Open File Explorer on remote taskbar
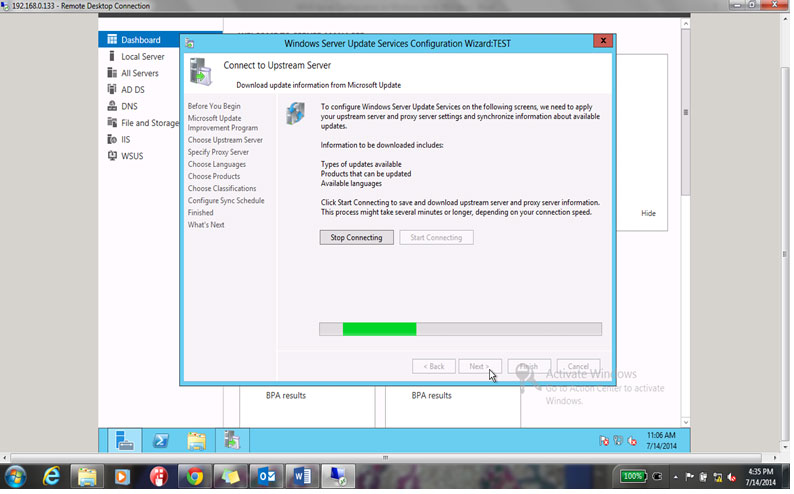This screenshot has width=794, height=494. pos(196,440)
